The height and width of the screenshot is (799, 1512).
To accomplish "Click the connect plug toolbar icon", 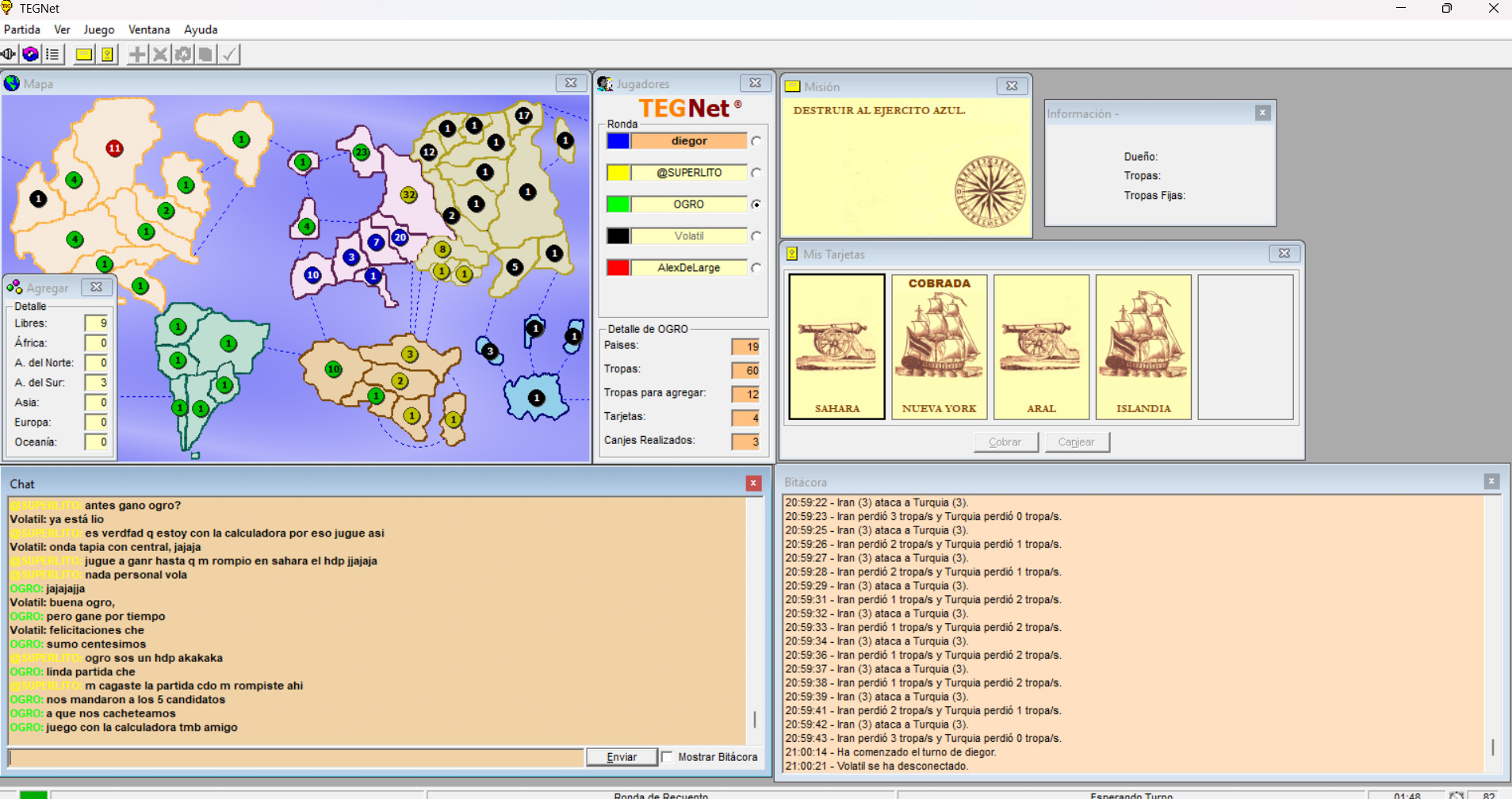I will (9, 54).
